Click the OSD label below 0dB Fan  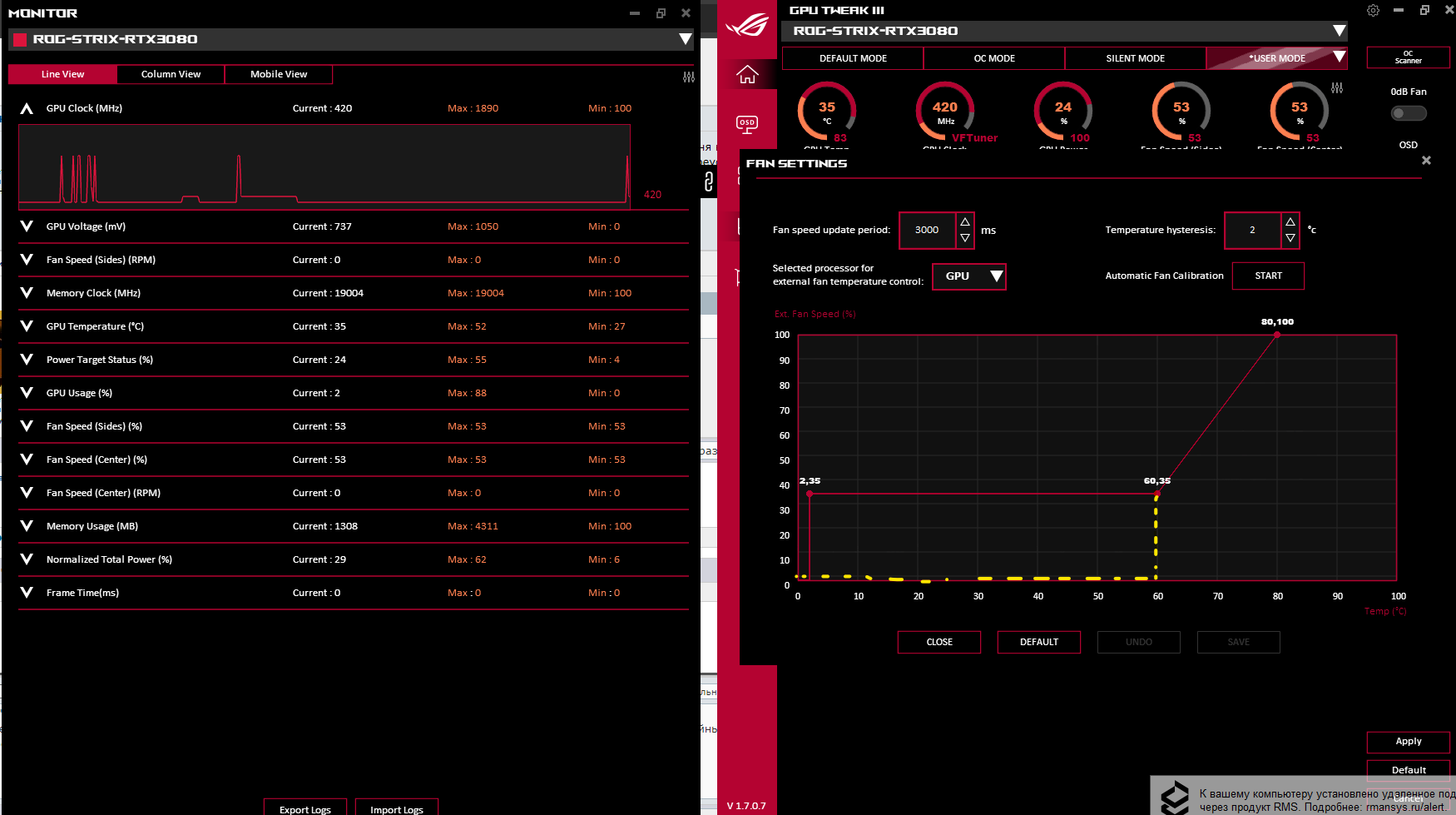[1409, 145]
